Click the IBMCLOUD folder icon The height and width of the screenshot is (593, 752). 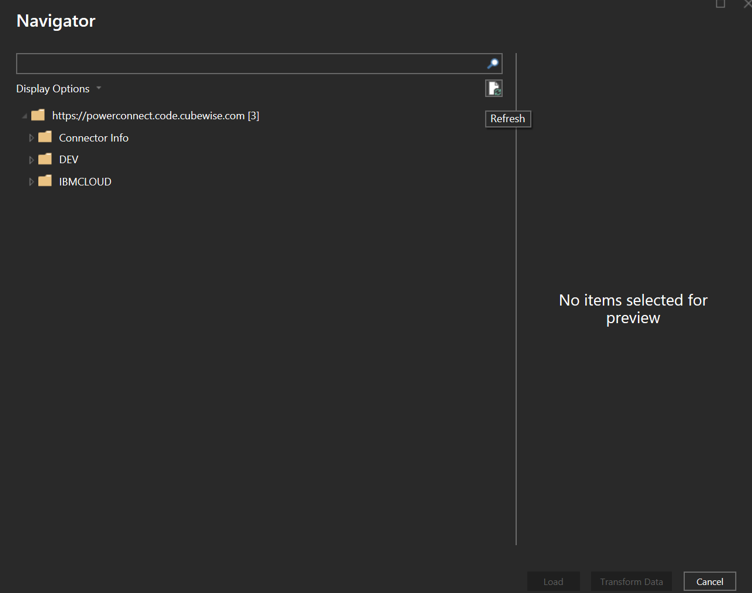pyautogui.click(x=45, y=181)
